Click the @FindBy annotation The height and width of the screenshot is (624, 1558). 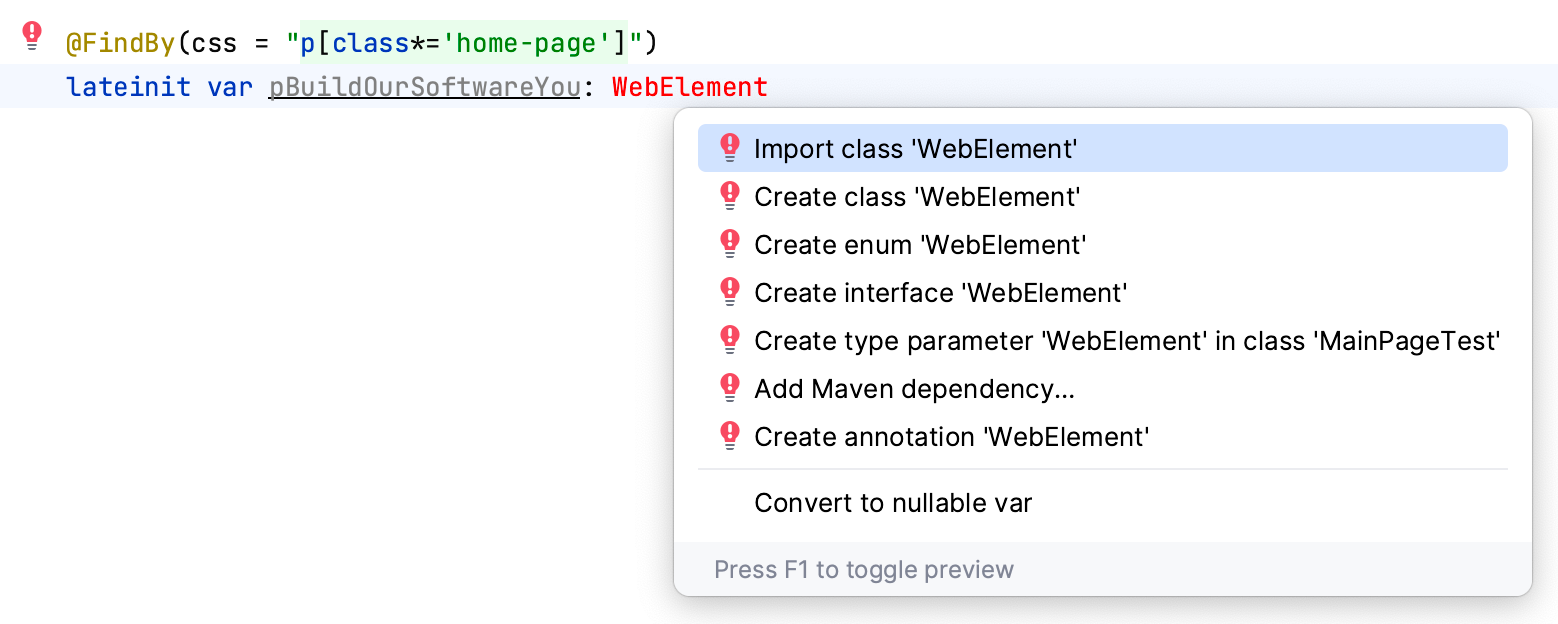pyautogui.click(x=120, y=44)
